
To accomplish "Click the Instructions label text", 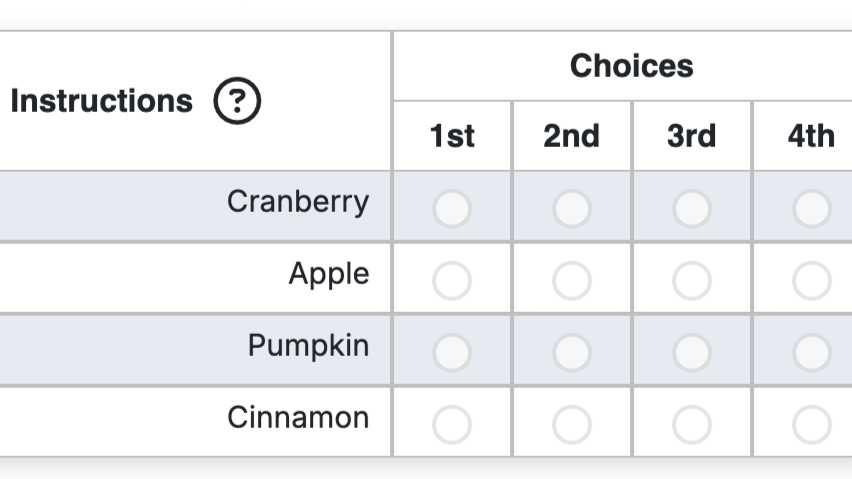I will (101, 101).
